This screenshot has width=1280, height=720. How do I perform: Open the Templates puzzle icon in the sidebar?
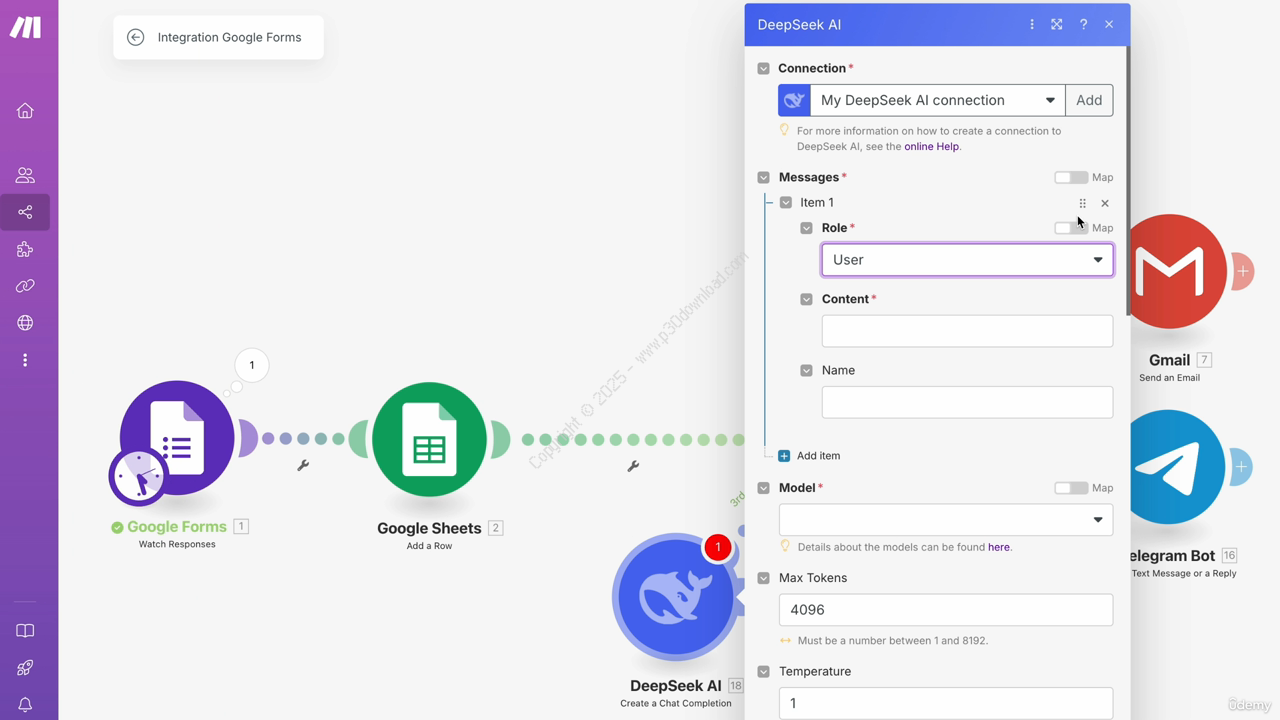pyautogui.click(x=25, y=249)
